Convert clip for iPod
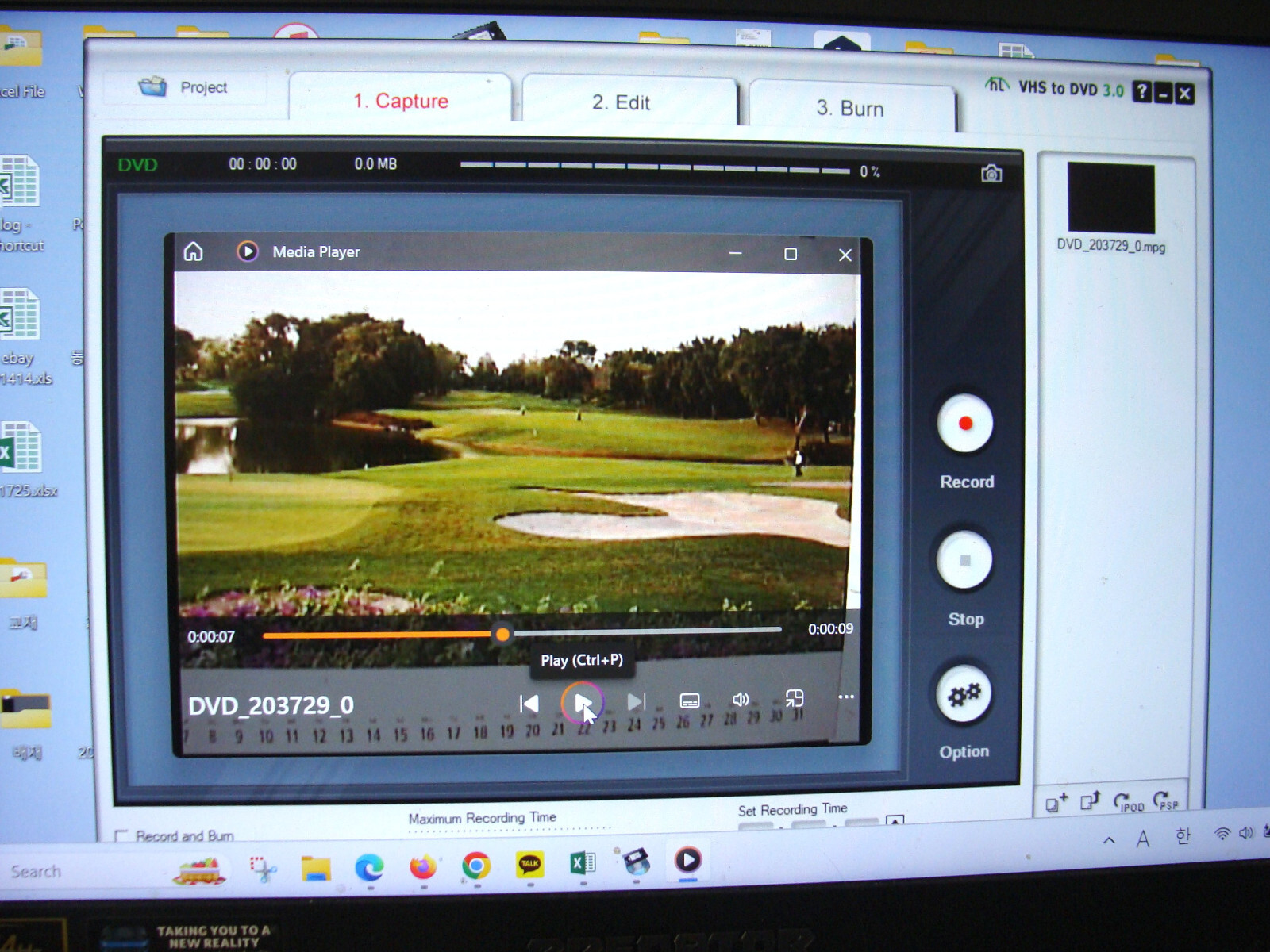This screenshot has height=952, width=1270. pyautogui.click(x=1129, y=802)
